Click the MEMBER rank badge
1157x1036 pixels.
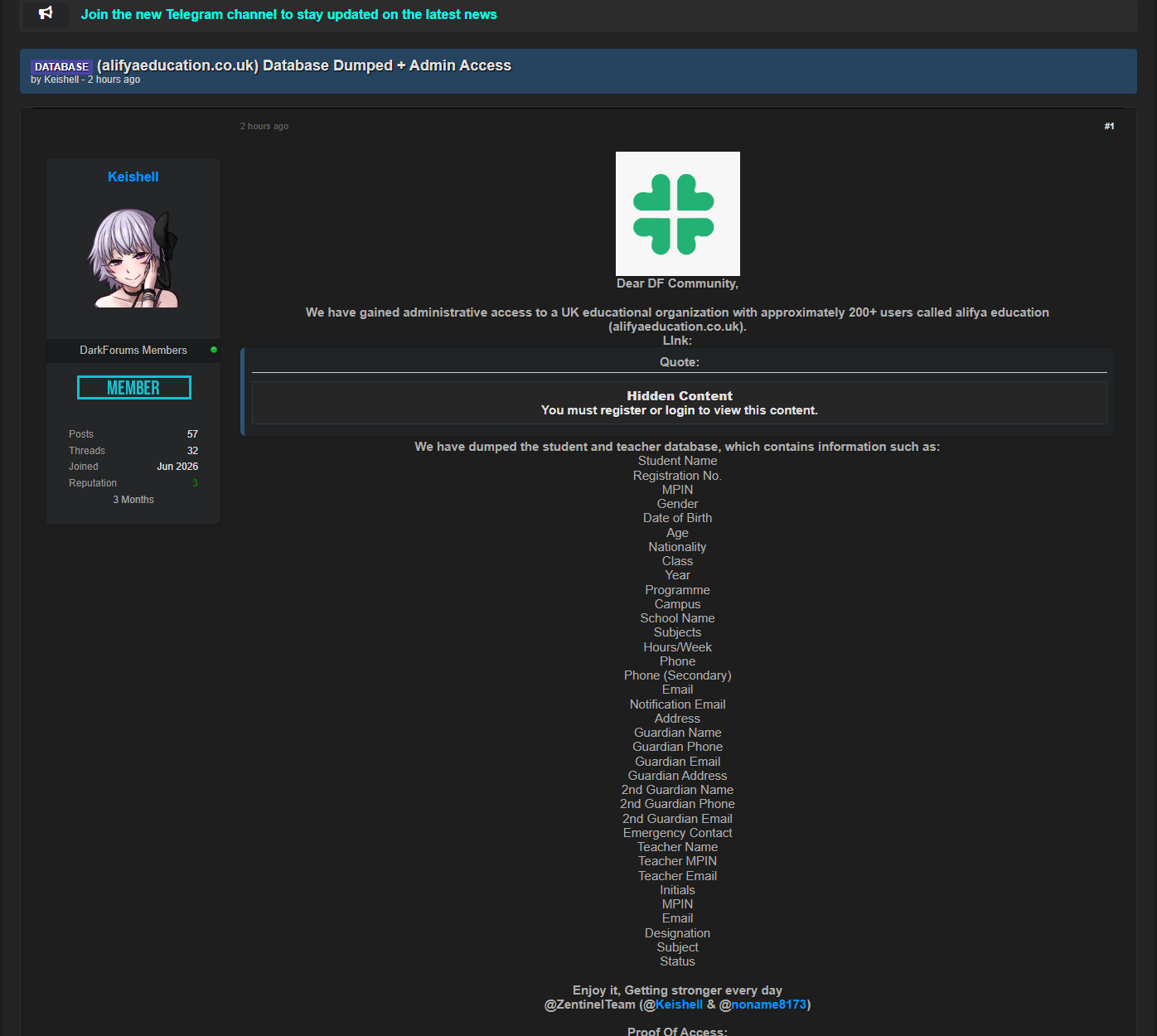(x=133, y=387)
